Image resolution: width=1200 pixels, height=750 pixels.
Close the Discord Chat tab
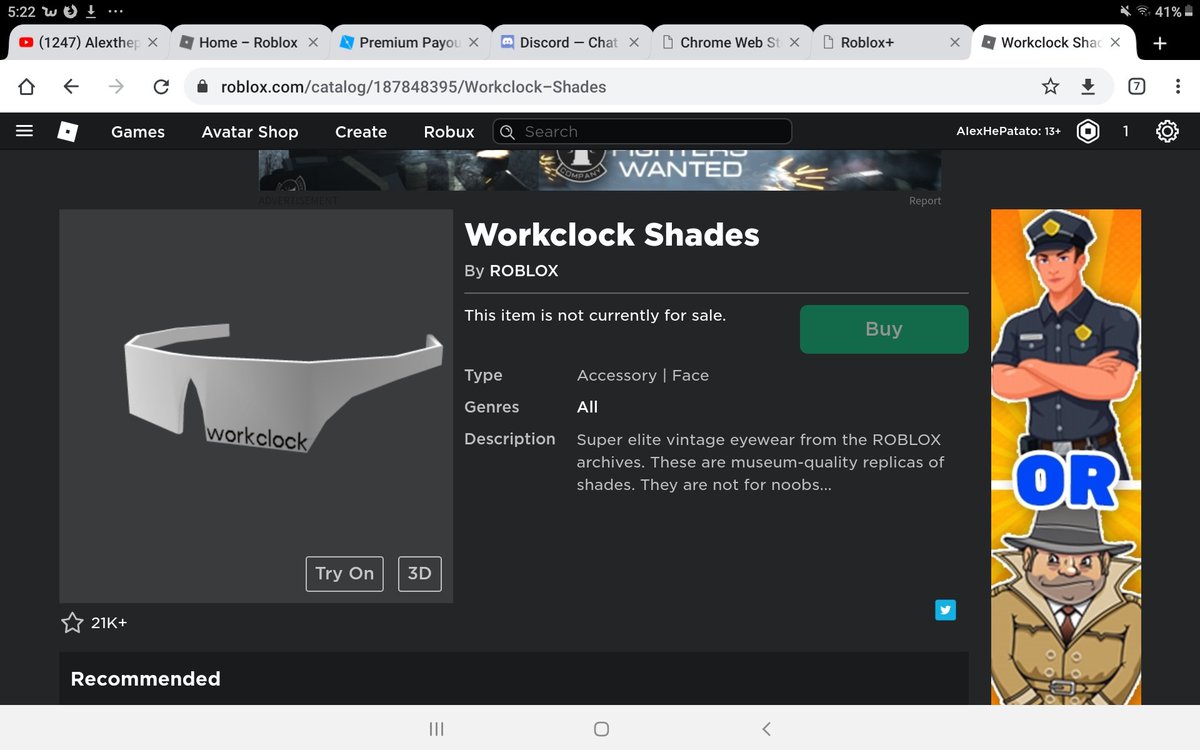(x=634, y=43)
